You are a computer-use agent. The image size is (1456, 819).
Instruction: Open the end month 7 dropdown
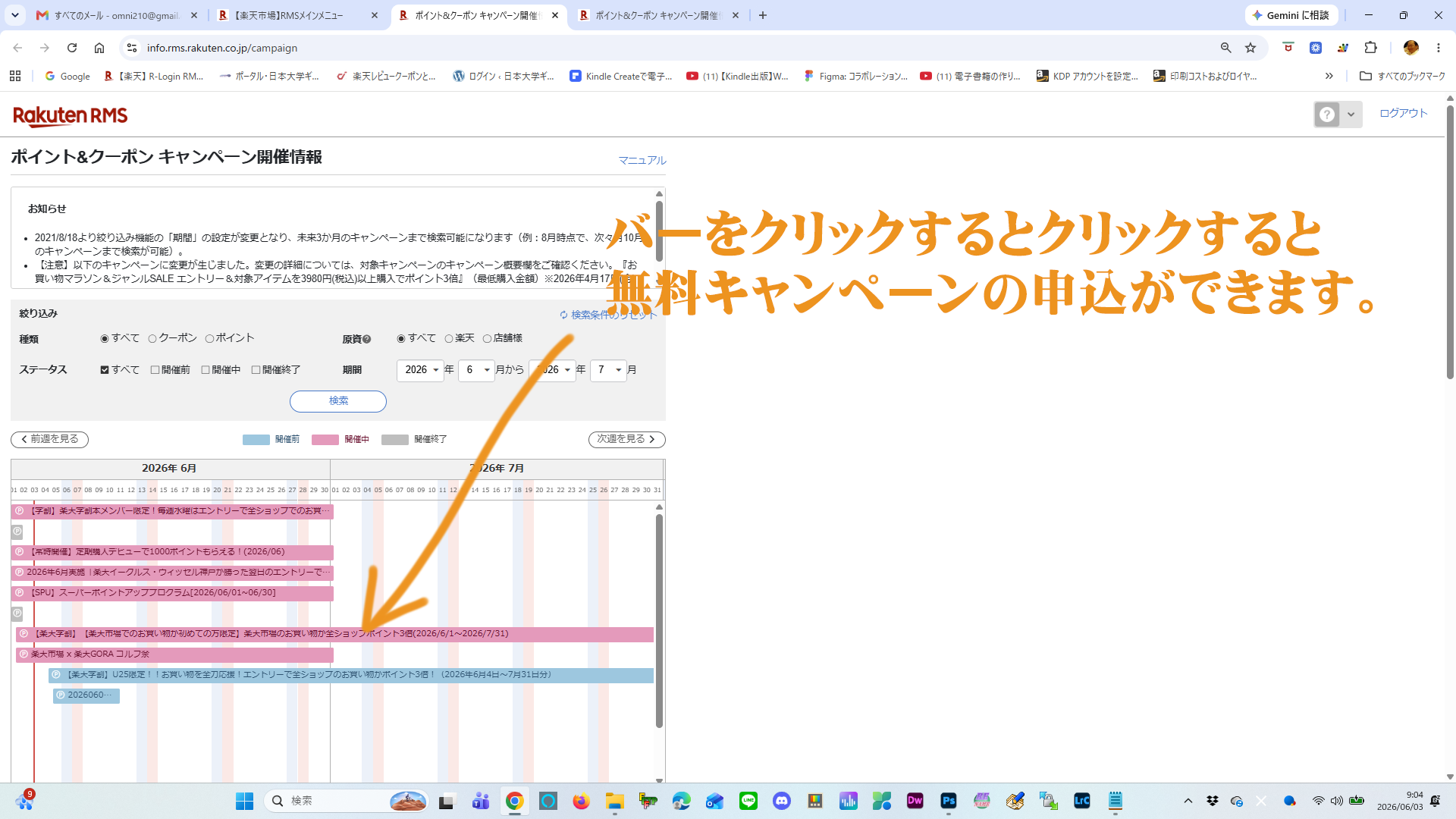608,370
